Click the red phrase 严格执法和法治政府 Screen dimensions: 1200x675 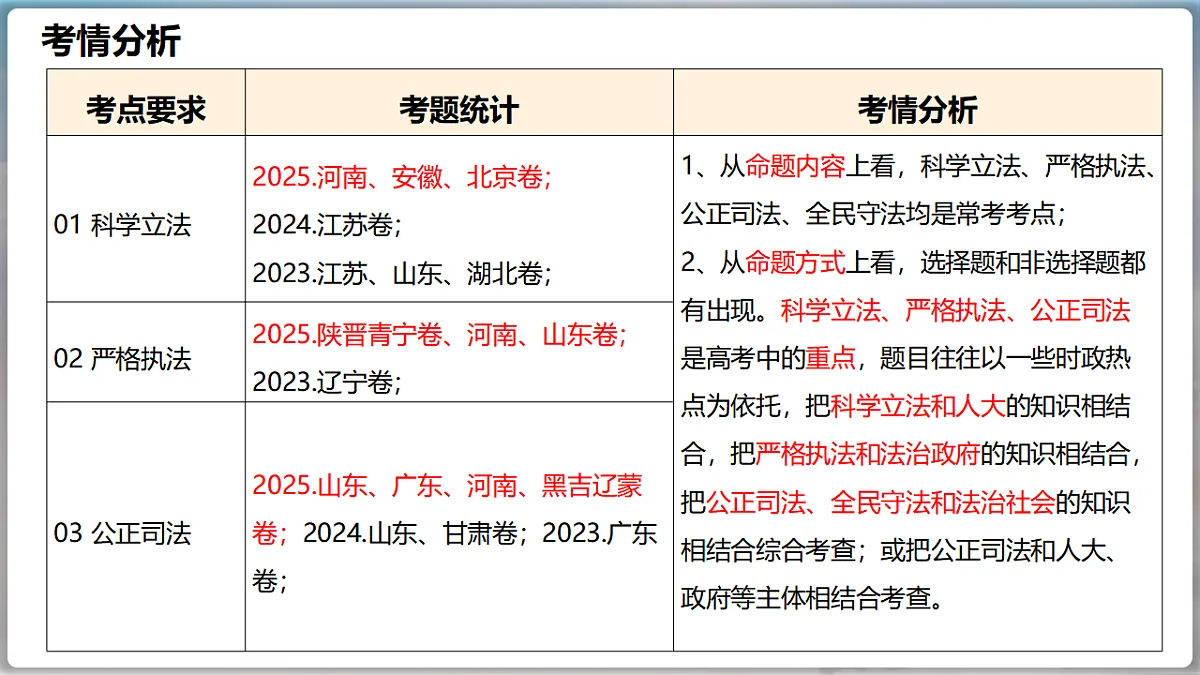[x=868, y=454]
